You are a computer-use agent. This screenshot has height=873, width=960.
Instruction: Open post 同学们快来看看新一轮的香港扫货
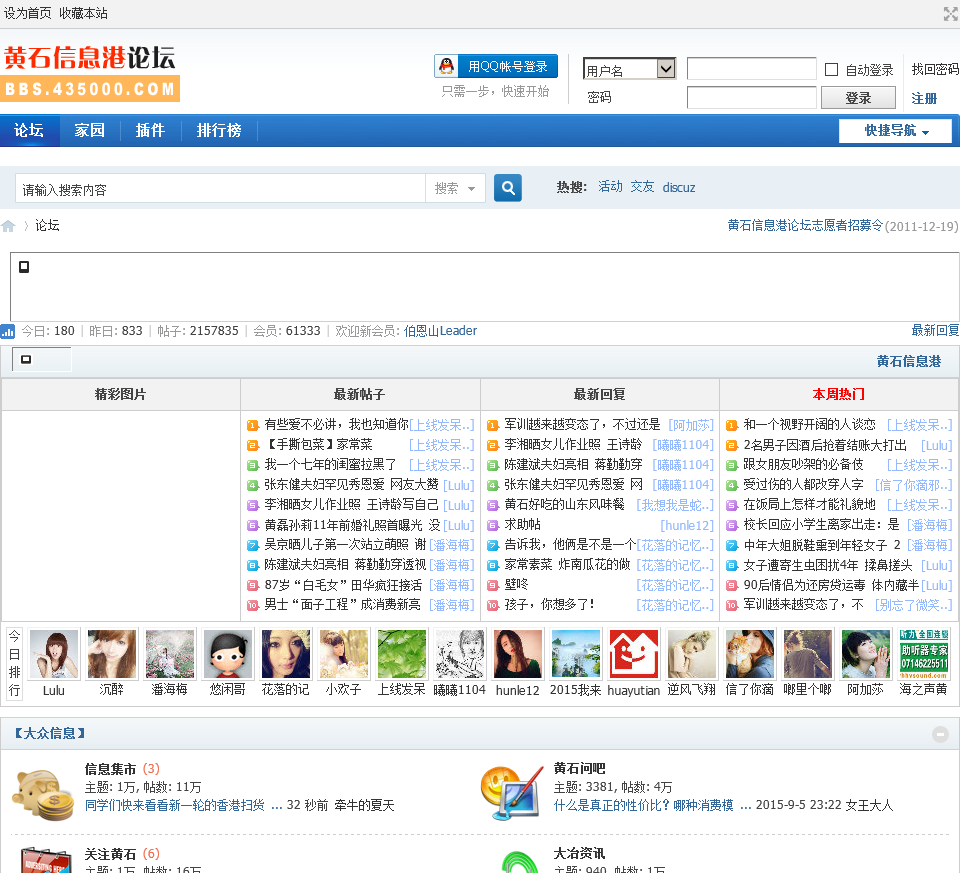pyautogui.click(x=174, y=805)
